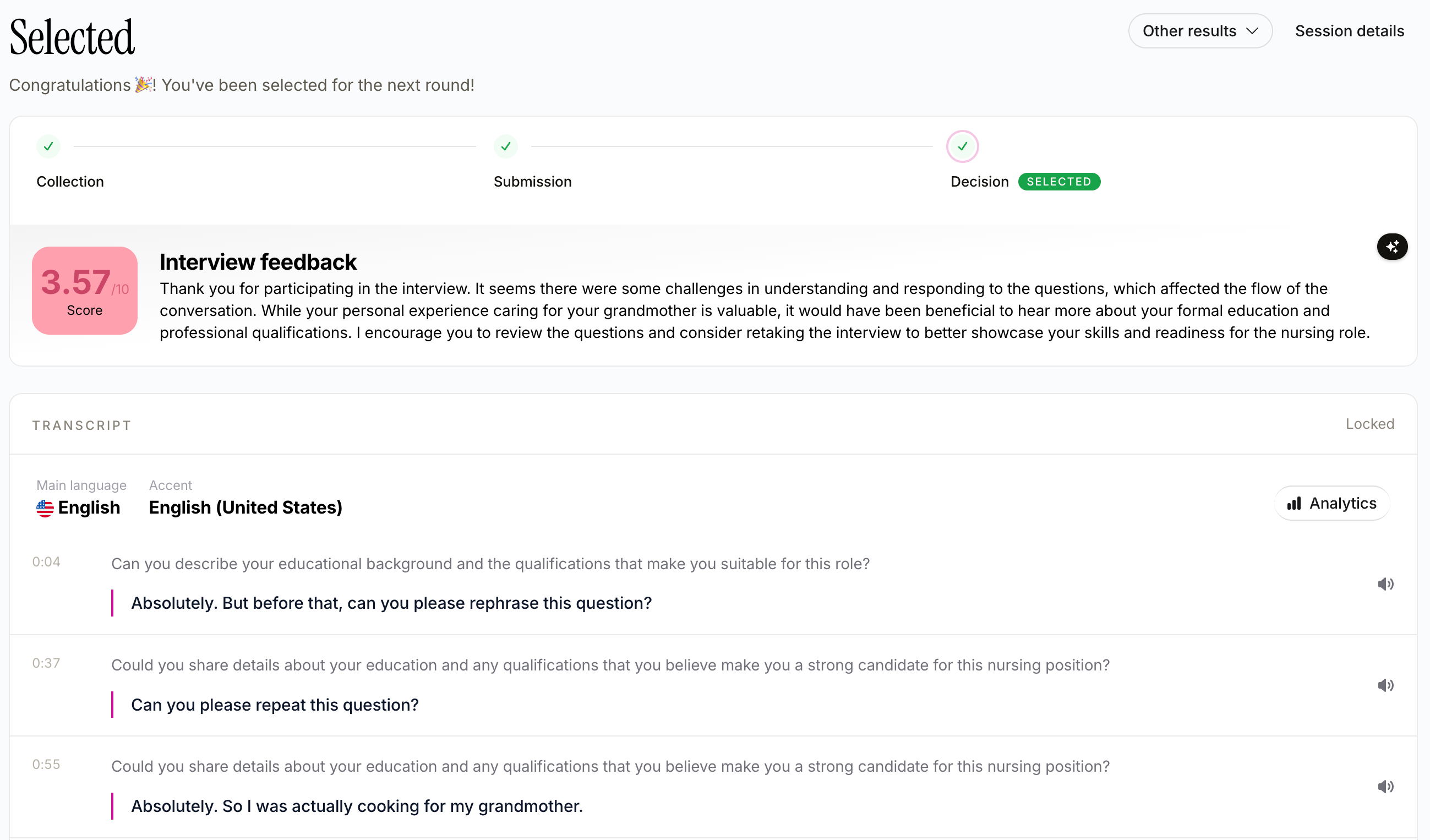Click the 3.57 score card
Viewport: 1430px width, 840px height.
(x=85, y=291)
